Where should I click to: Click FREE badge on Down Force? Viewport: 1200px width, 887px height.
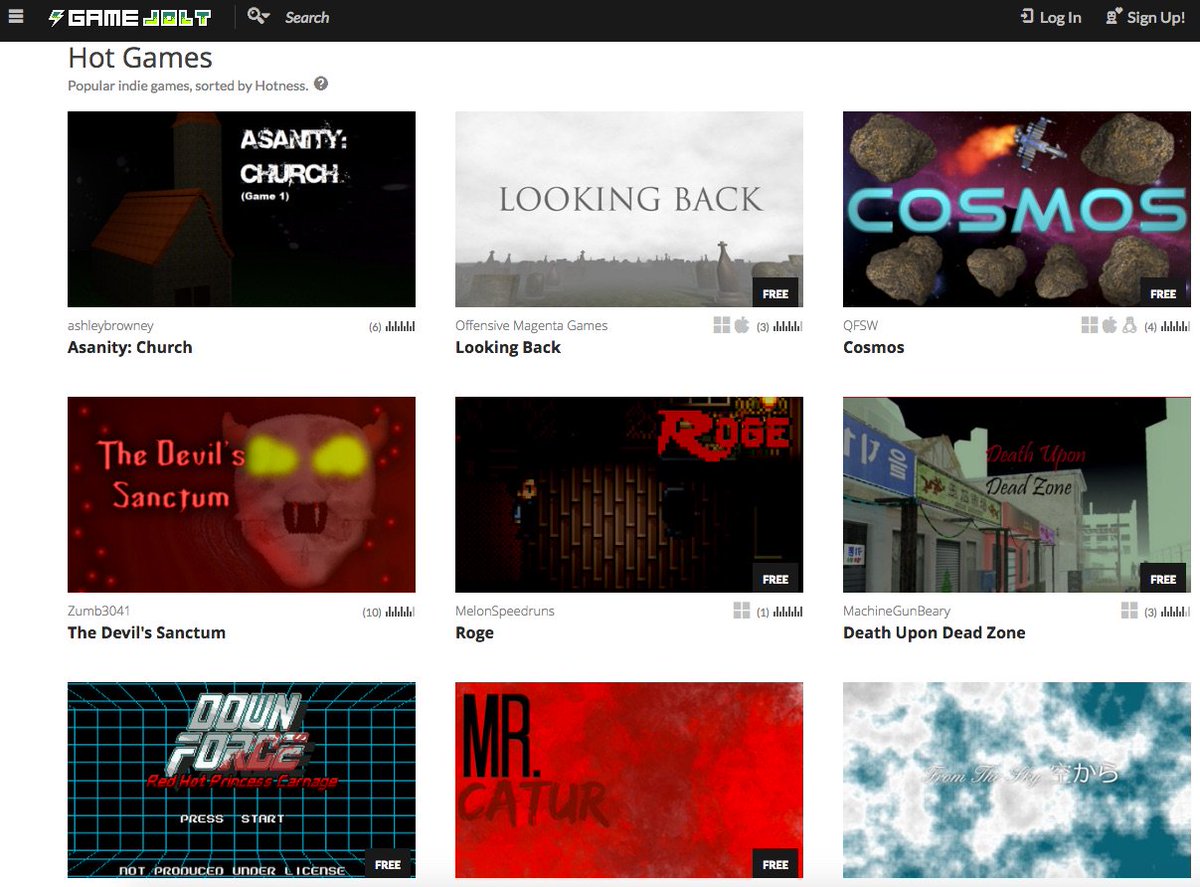[388, 864]
